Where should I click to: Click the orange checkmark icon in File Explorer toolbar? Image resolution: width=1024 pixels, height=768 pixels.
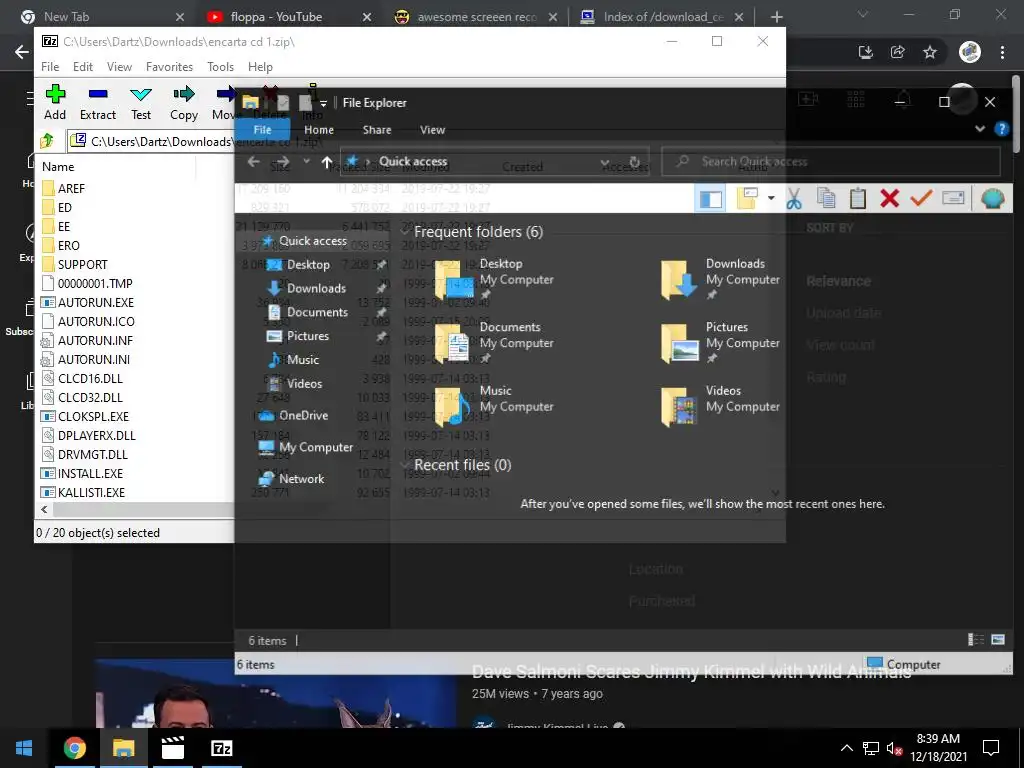coord(921,198)
